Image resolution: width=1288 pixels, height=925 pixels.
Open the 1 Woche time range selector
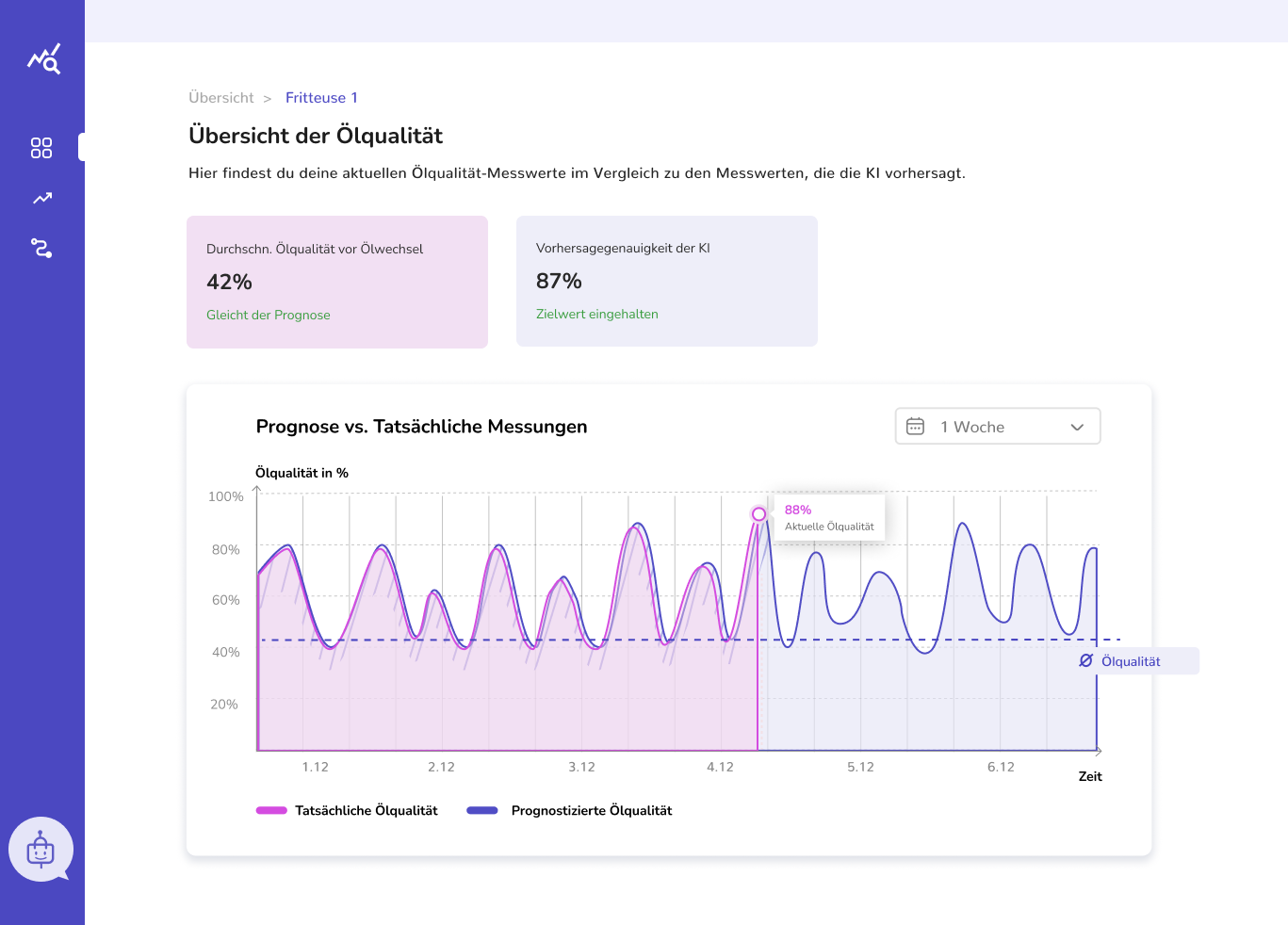[x=997, y=427]
